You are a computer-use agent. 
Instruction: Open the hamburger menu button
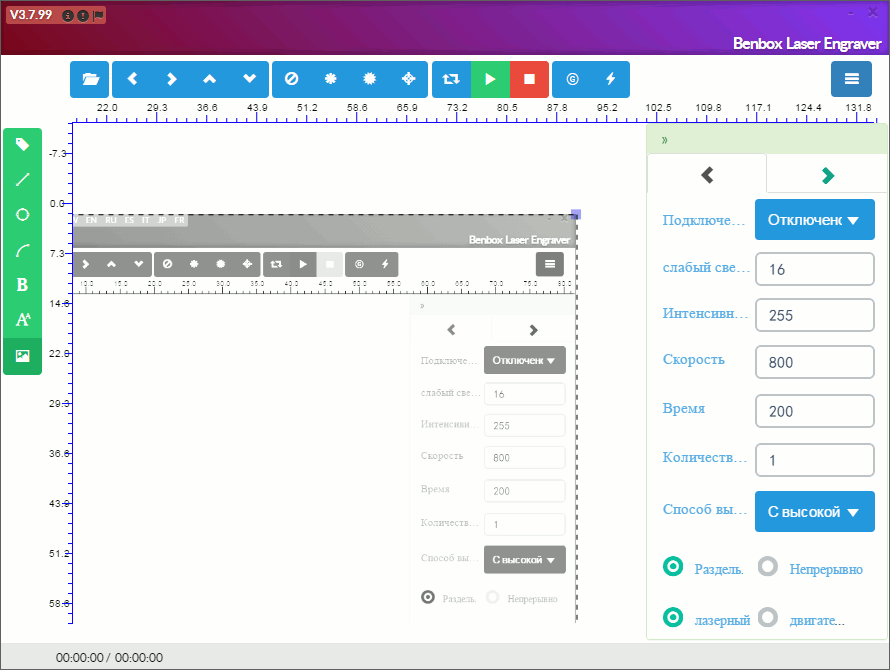[x=851, y=79]
